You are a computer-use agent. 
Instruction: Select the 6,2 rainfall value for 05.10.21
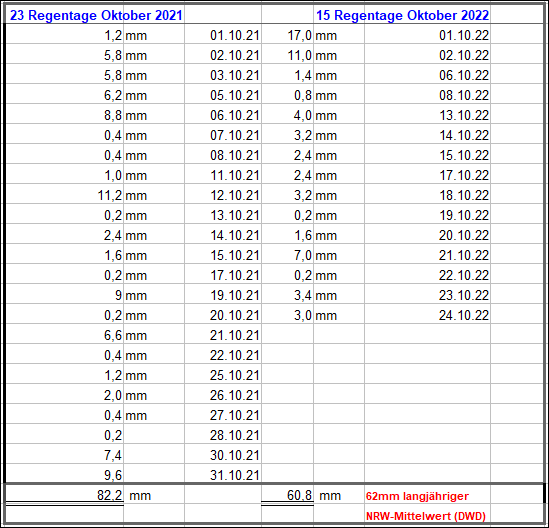[113, 96]
